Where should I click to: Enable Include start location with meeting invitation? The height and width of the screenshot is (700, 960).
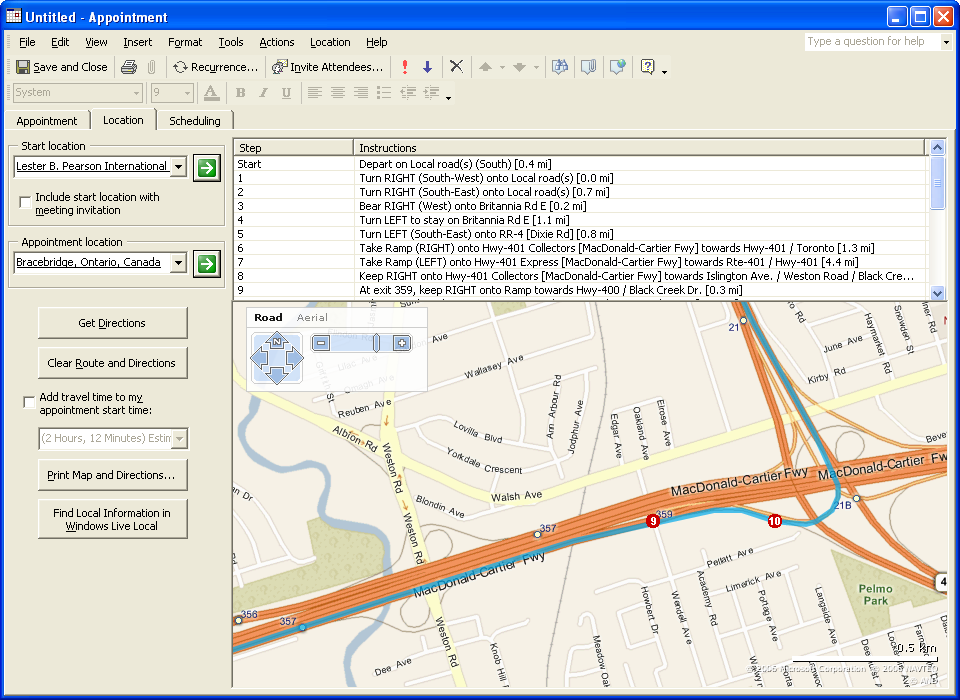[25, 203]
